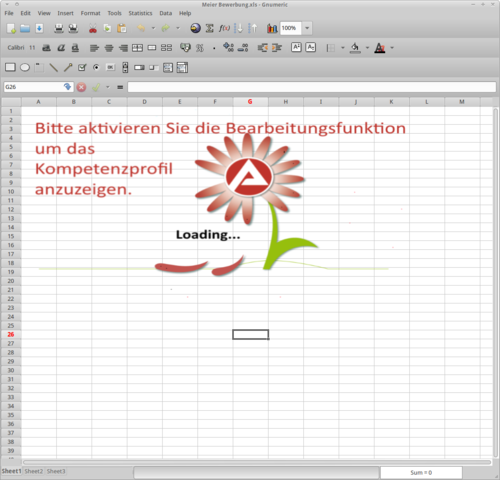
Task: Insert a checkbox object from the toolbar
Action: (82, 68)
